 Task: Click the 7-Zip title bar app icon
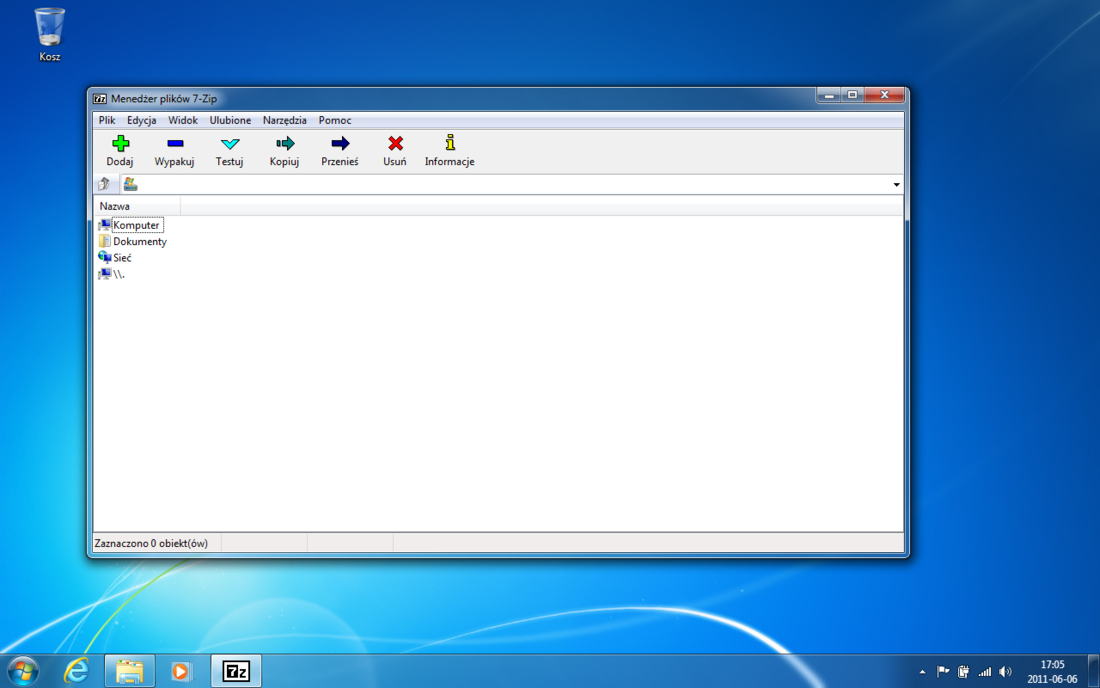pyautogui.click(x=100, y=99)
